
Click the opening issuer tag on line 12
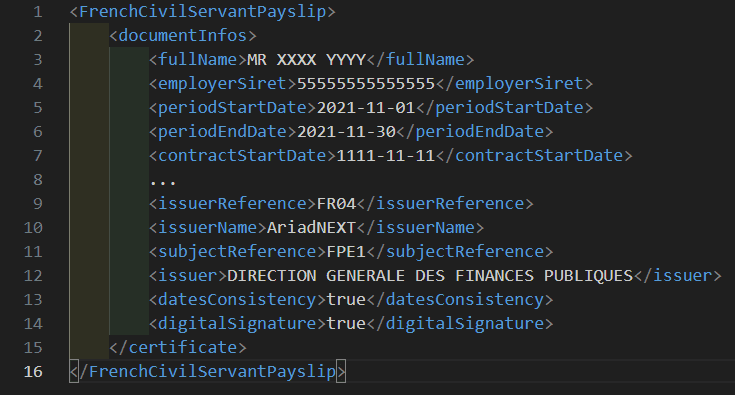pos(188,276)
